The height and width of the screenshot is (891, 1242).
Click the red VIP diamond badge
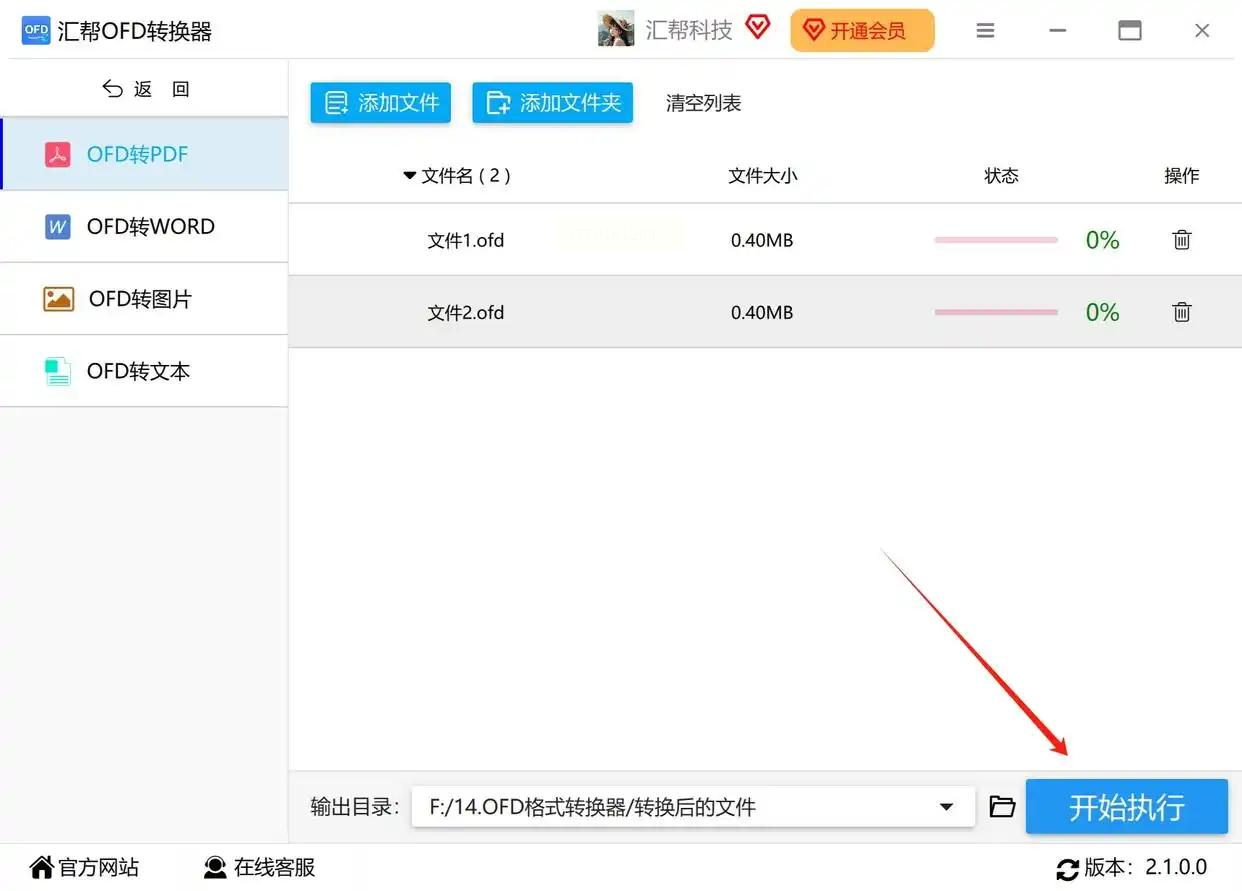coord(758,28)
